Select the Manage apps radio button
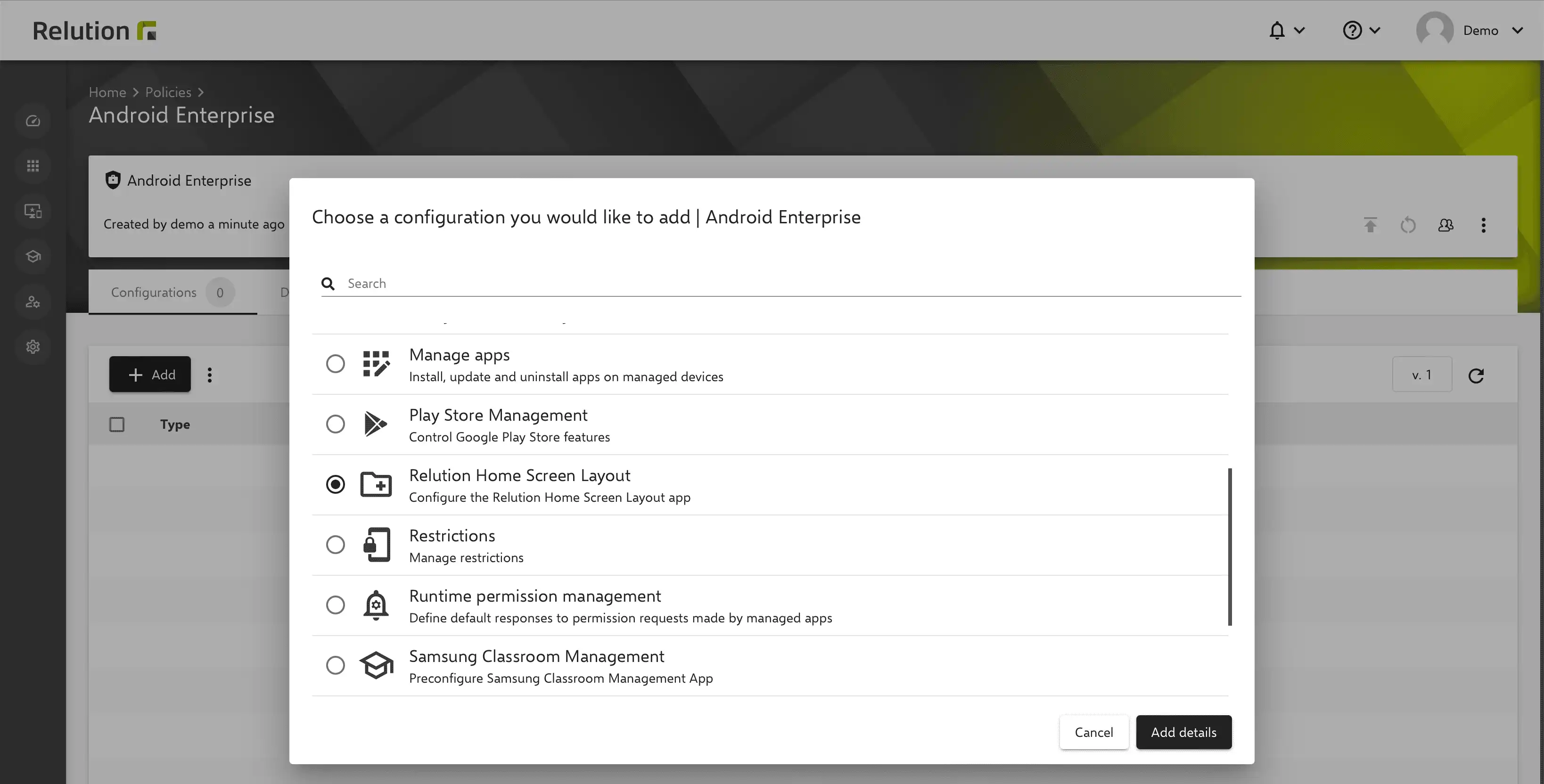 click(336, 364)
